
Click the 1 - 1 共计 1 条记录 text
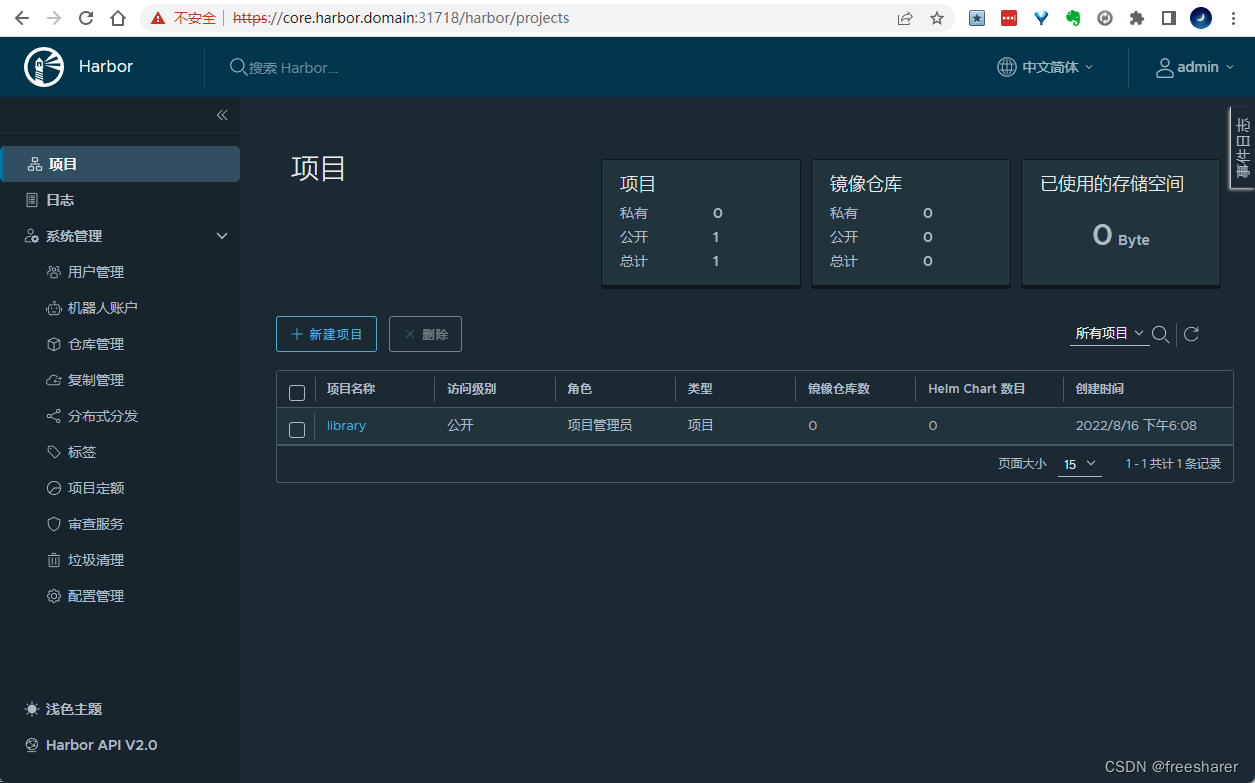(x=1173, y=464)
